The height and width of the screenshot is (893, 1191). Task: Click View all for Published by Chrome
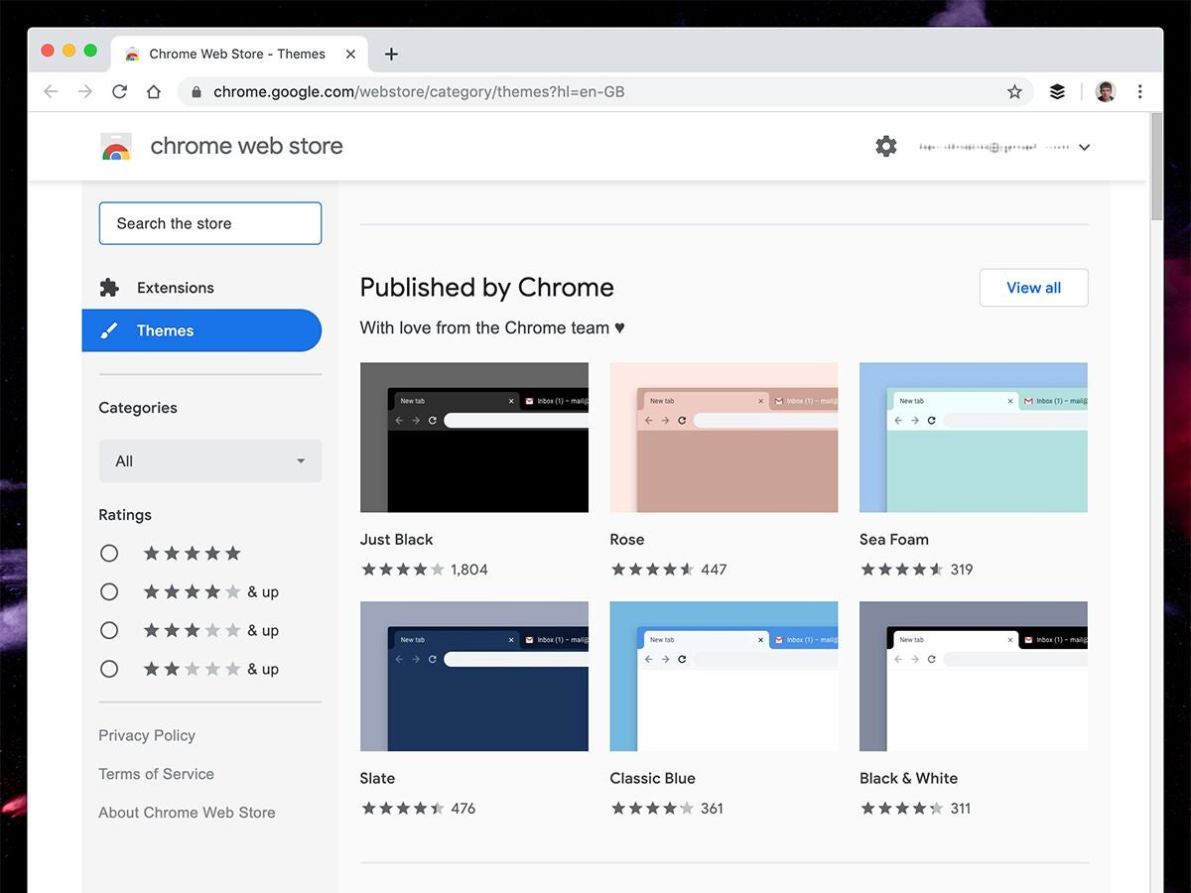(x=1033, y=287)
